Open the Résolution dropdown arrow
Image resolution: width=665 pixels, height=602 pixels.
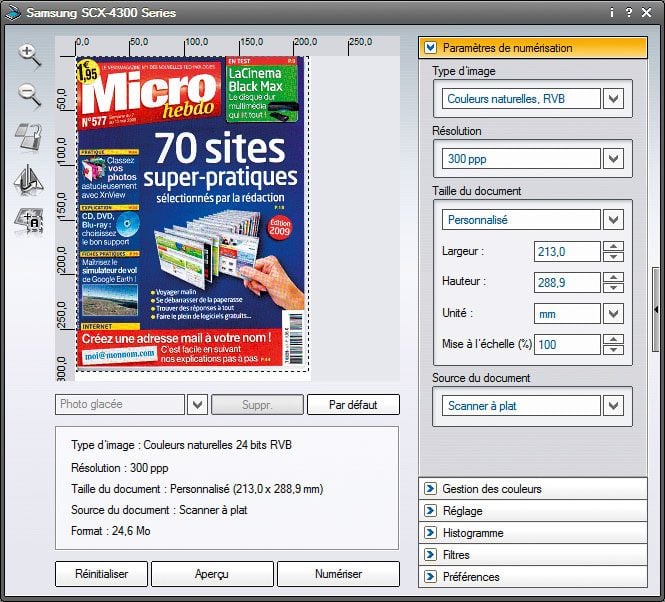point(614,159)
